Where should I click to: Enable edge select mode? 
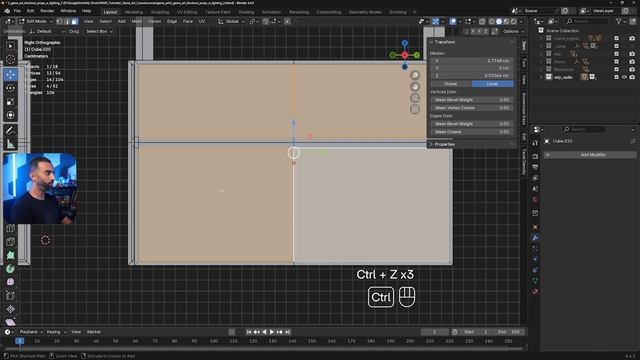pos(67,21)
